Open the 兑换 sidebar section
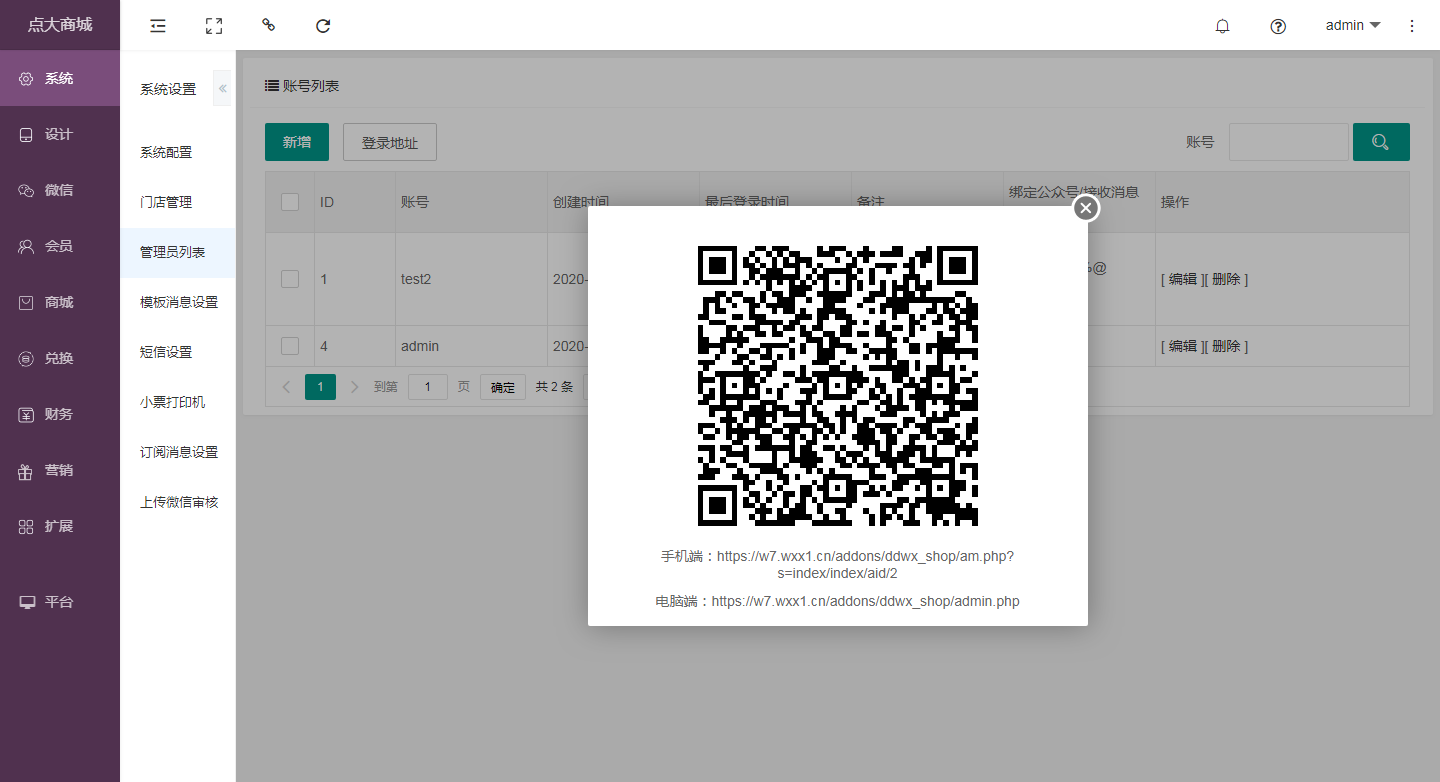The image size is (1440, 782). tap(60, 358)
